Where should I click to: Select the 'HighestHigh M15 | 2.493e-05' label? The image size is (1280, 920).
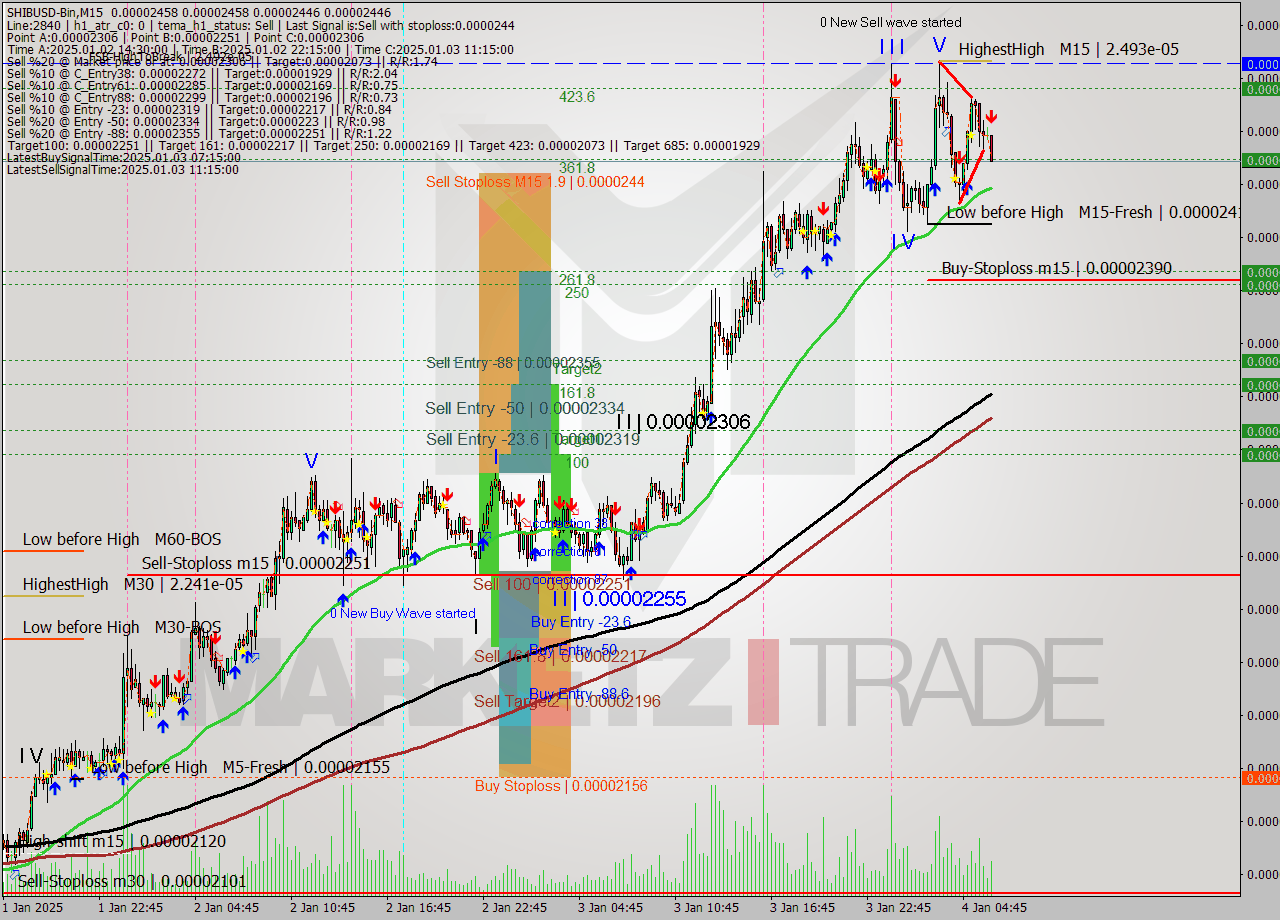tap(1068, 49)
